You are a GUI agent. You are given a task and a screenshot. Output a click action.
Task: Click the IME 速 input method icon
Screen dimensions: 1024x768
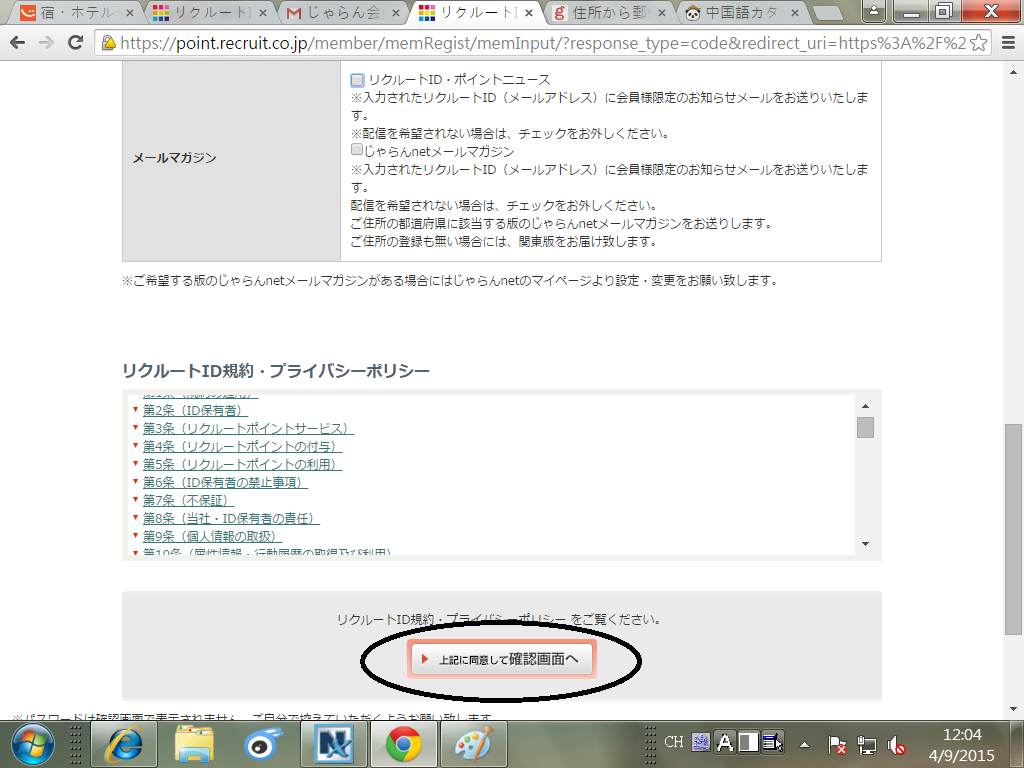coord(700,743)
